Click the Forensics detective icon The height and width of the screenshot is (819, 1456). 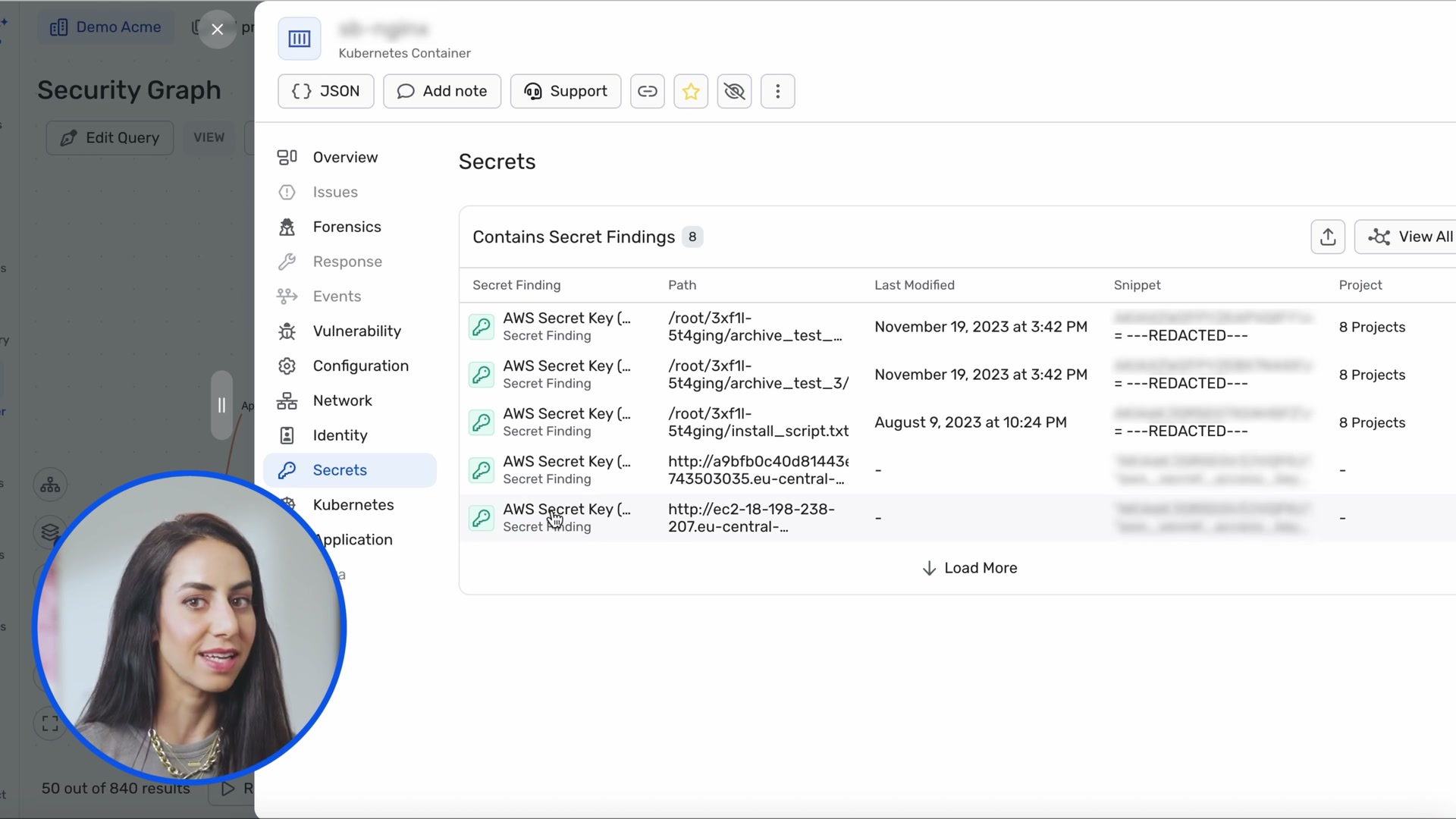click(x=287, y=227)
